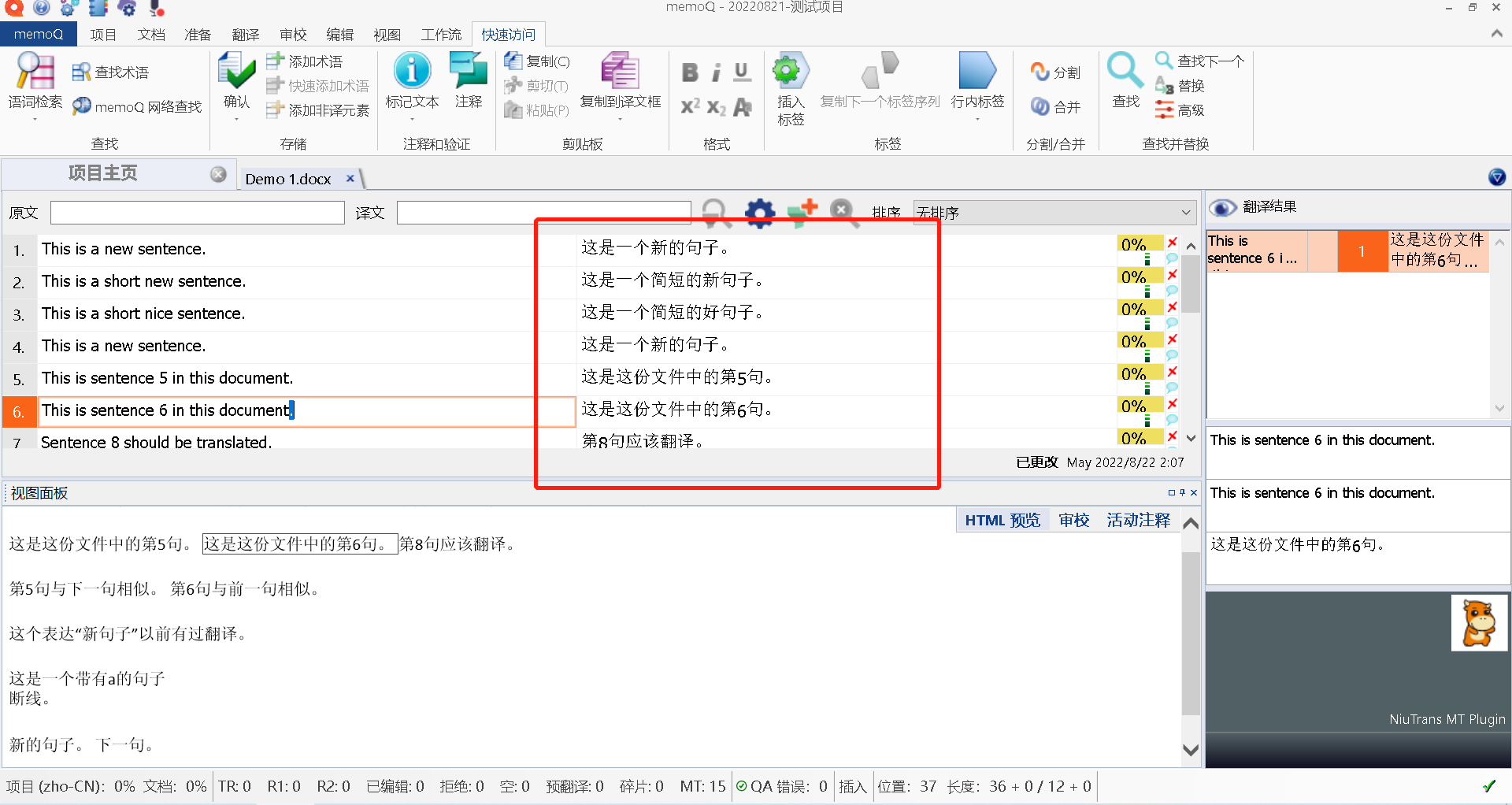This screenshot has width=1512, height=805.
Task: Click the Join segments icon
Action: click(x=1040, y=106)
